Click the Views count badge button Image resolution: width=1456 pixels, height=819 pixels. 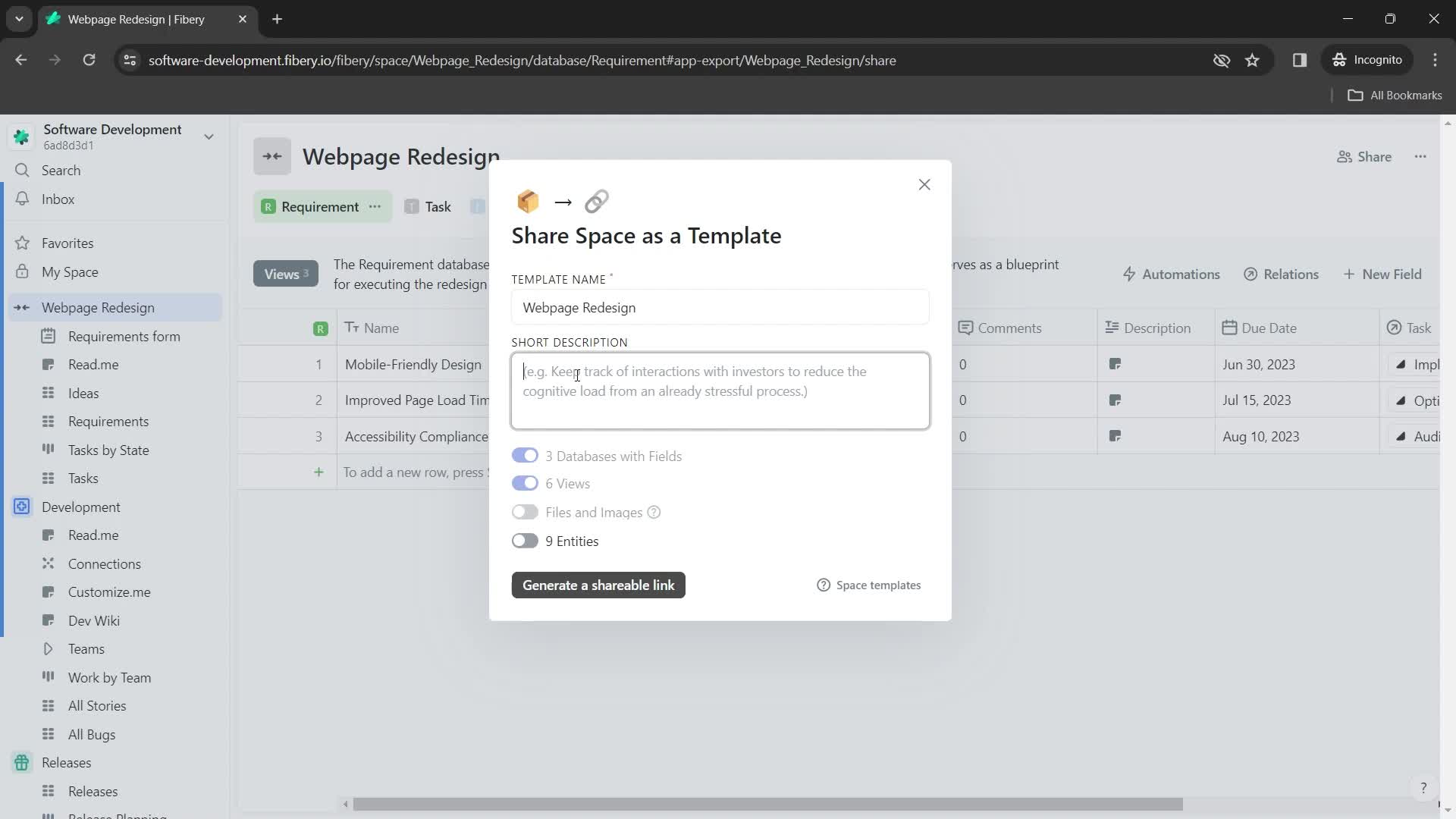286,273
